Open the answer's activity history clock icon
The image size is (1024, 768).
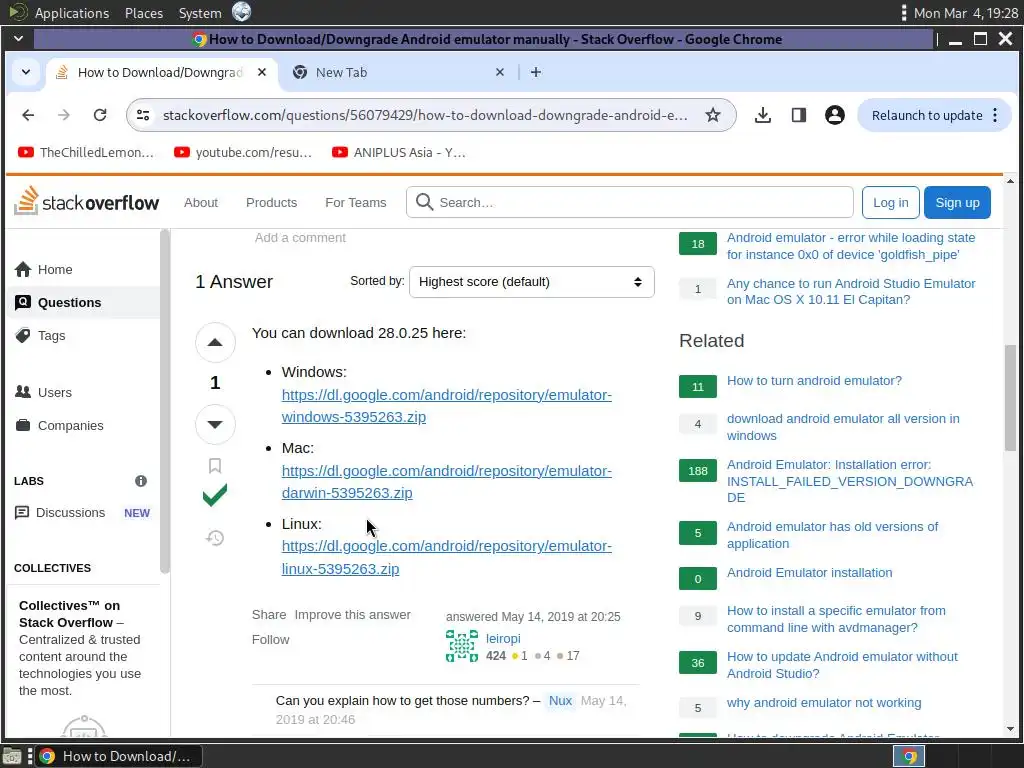coord(215,538)
